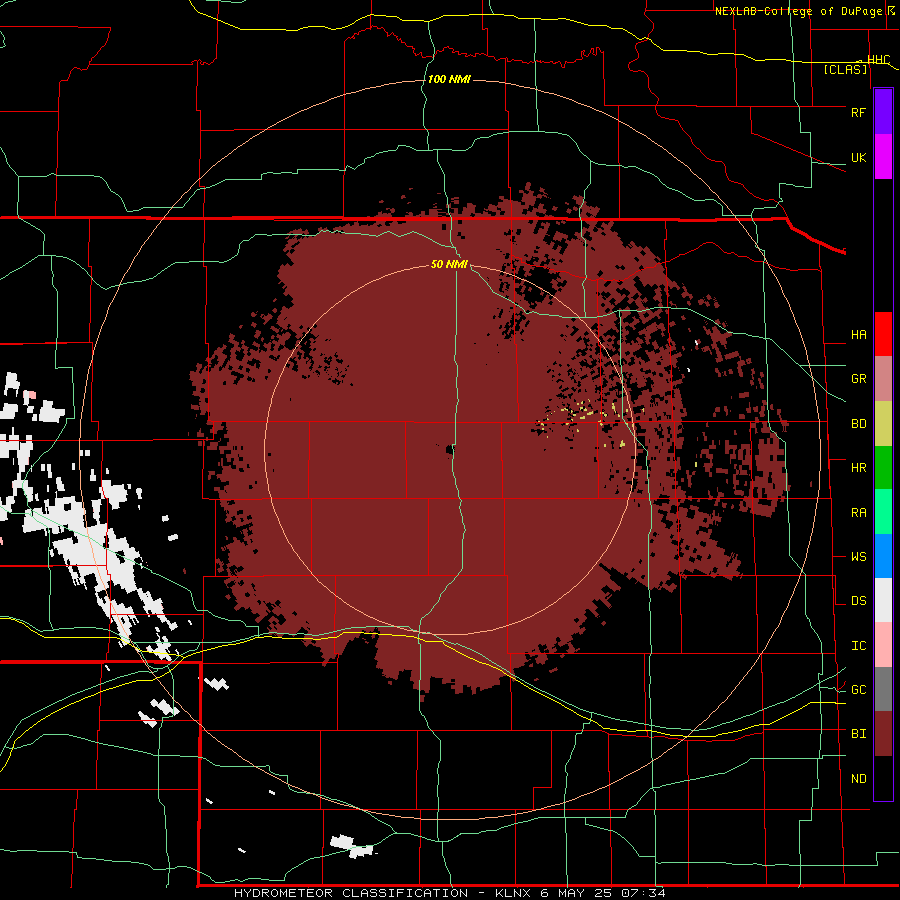This screenshot has height=900, width=900.
Task: Click the brown BI legend swatch
Action: pyautogui.click(x=883, y=734)
